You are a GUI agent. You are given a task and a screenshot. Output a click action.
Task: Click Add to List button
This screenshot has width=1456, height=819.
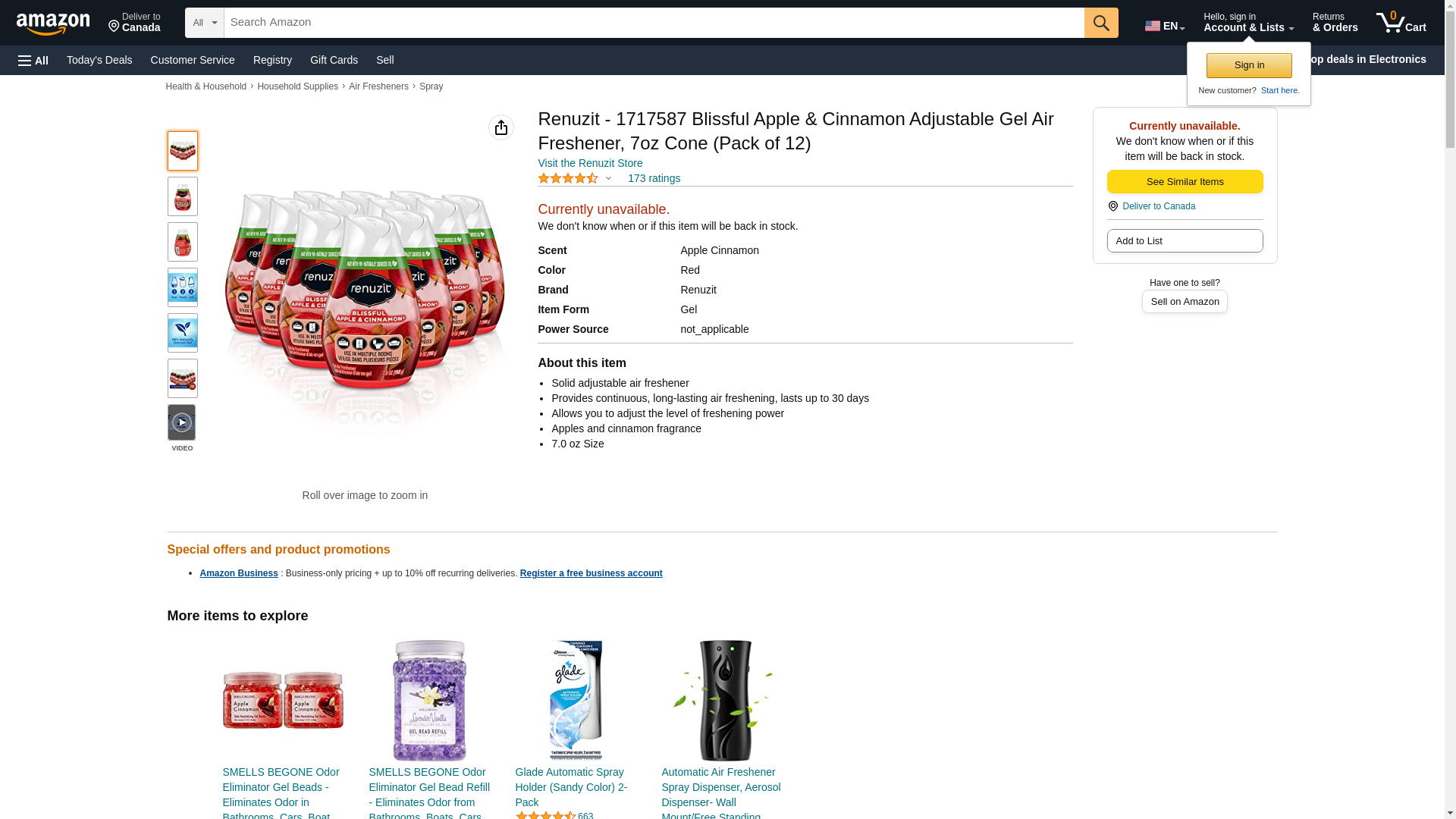coord(1185,241)
